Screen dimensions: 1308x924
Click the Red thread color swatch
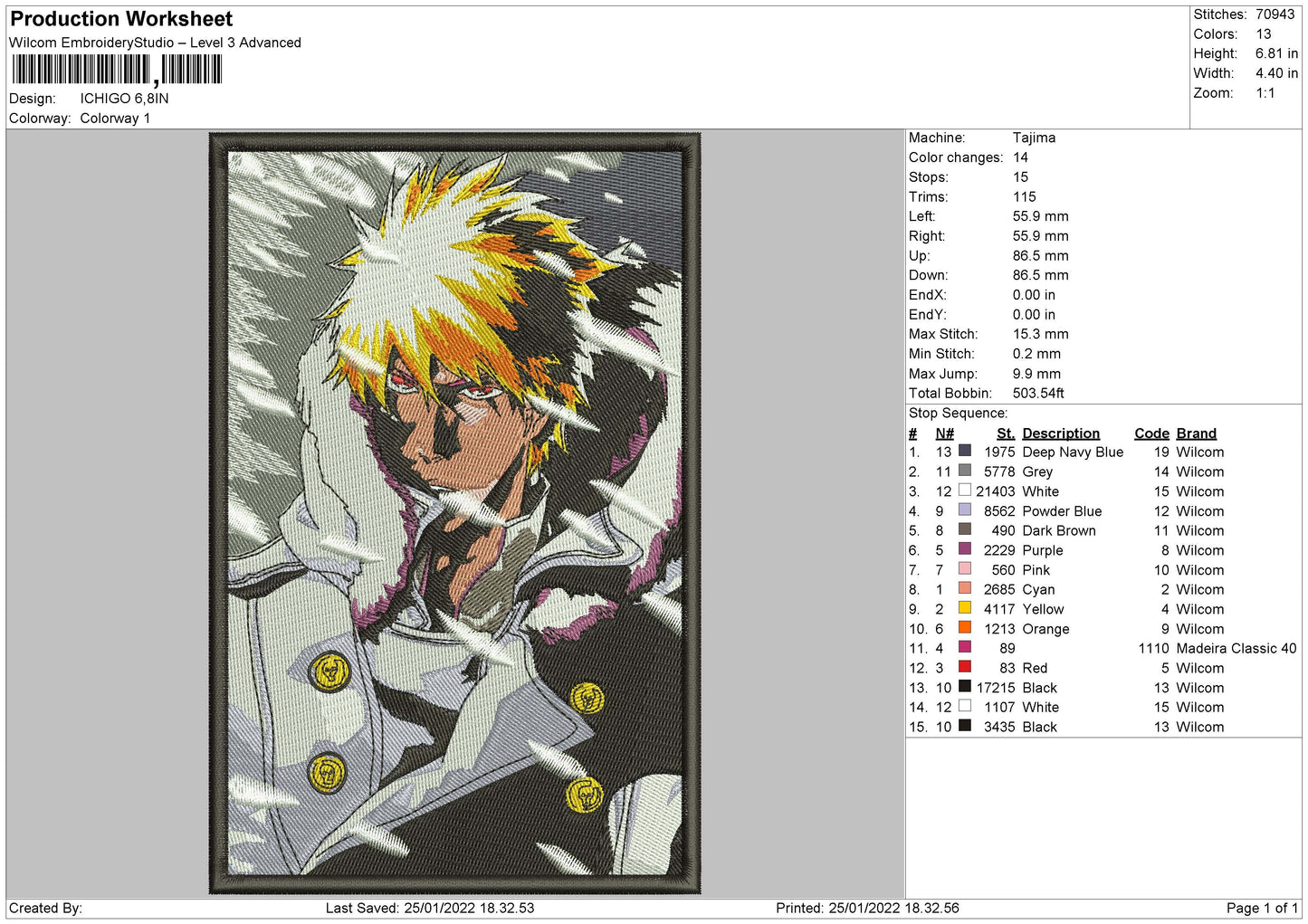tap(965, 667)
